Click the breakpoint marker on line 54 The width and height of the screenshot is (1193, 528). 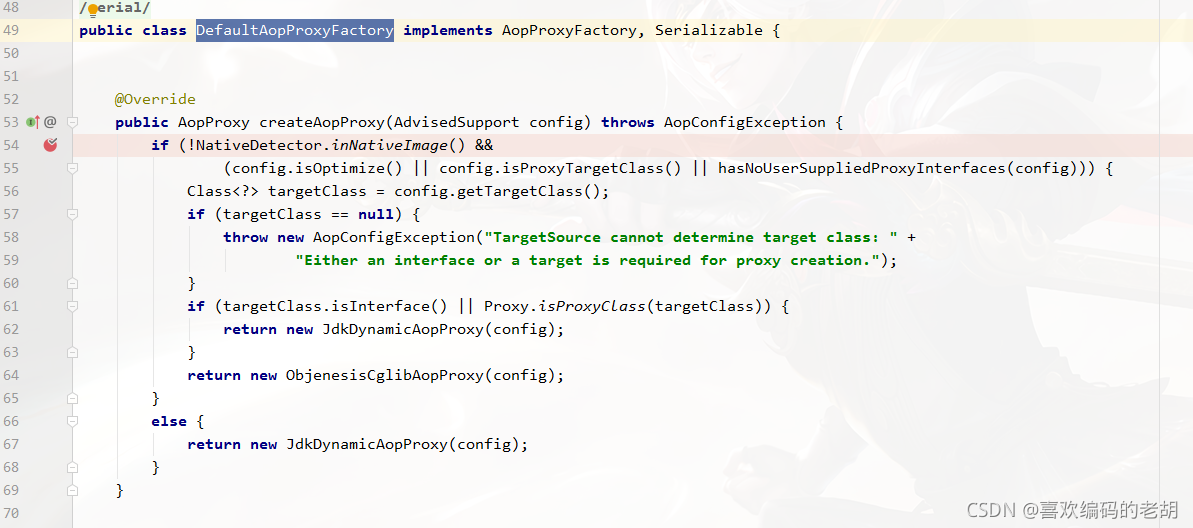pos(50,145)
